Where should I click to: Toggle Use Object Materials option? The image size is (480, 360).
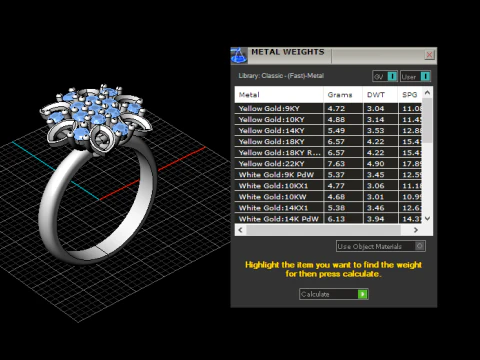tap(381, 246)
